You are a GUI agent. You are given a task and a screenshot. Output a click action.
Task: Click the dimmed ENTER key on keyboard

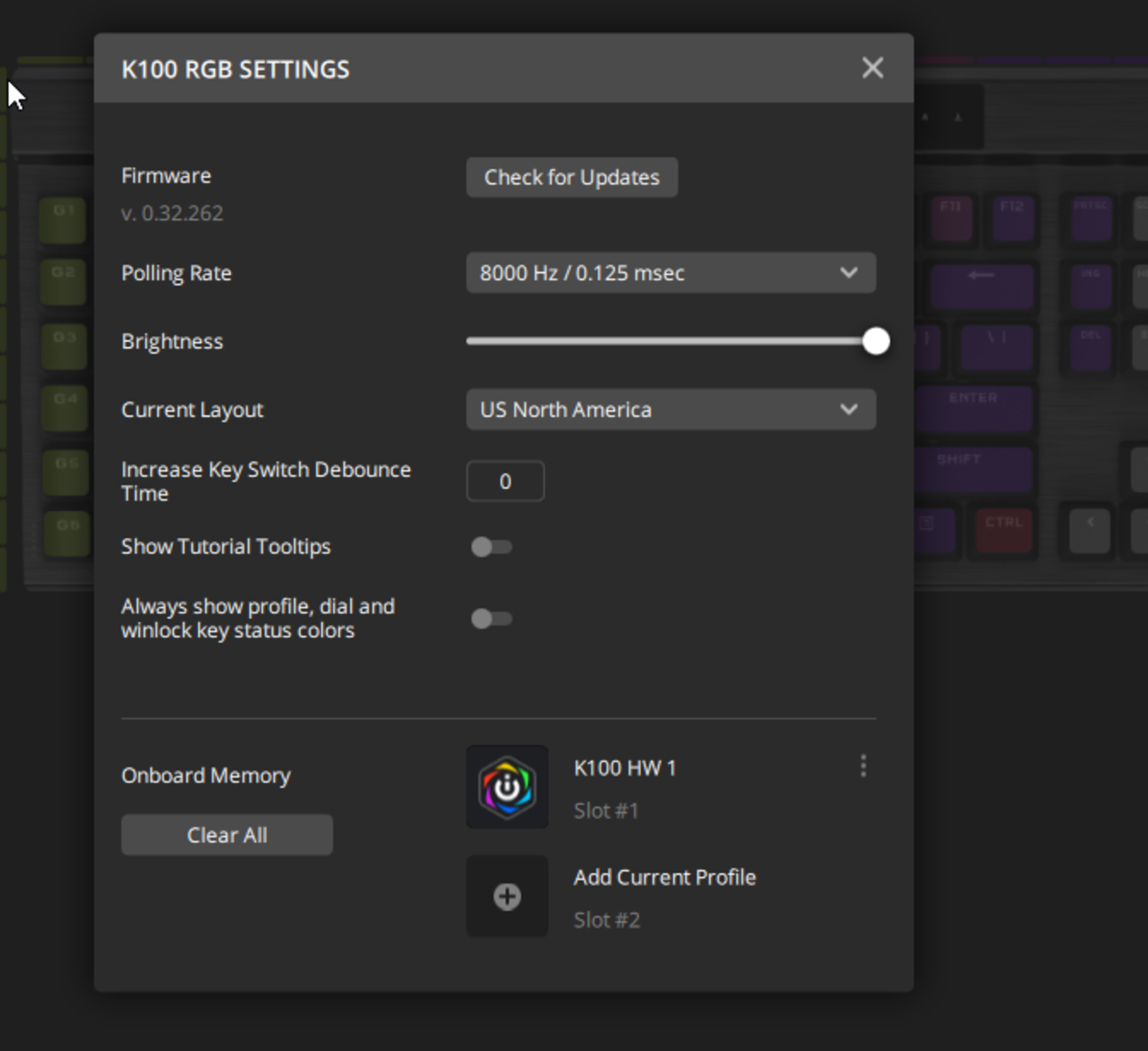coord(974,407)
